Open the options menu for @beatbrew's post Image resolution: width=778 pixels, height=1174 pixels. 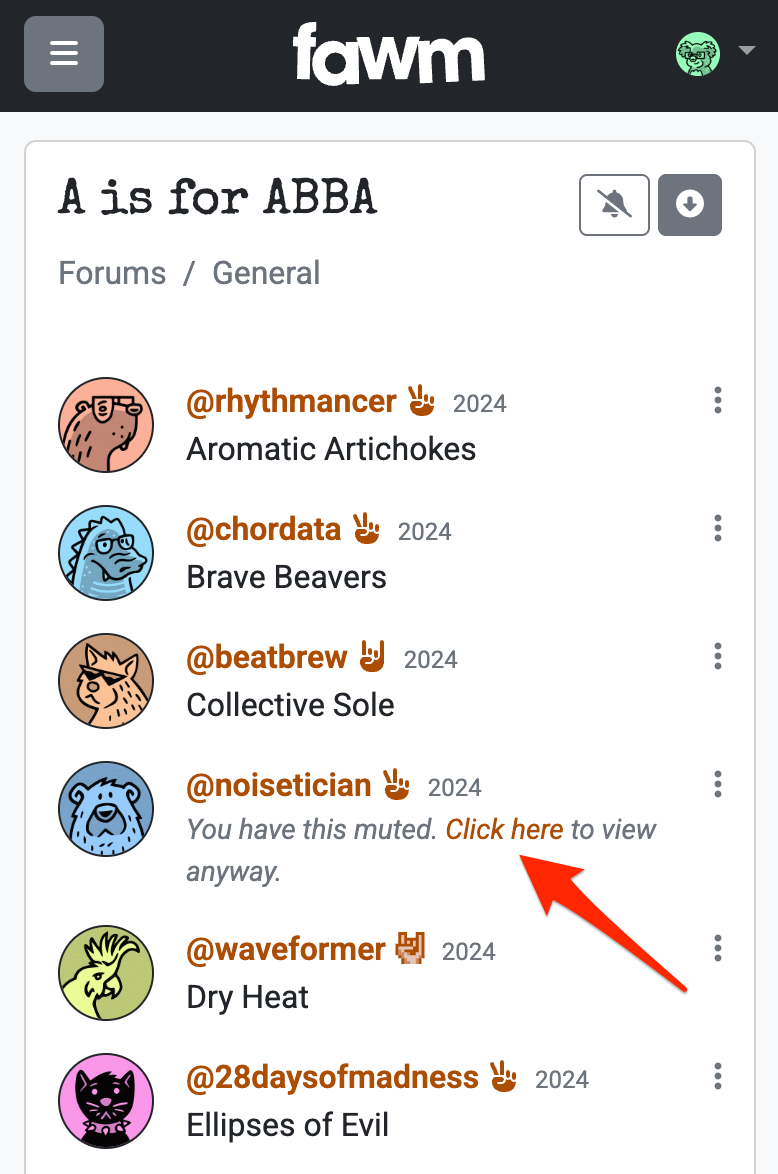click(717, 656)
